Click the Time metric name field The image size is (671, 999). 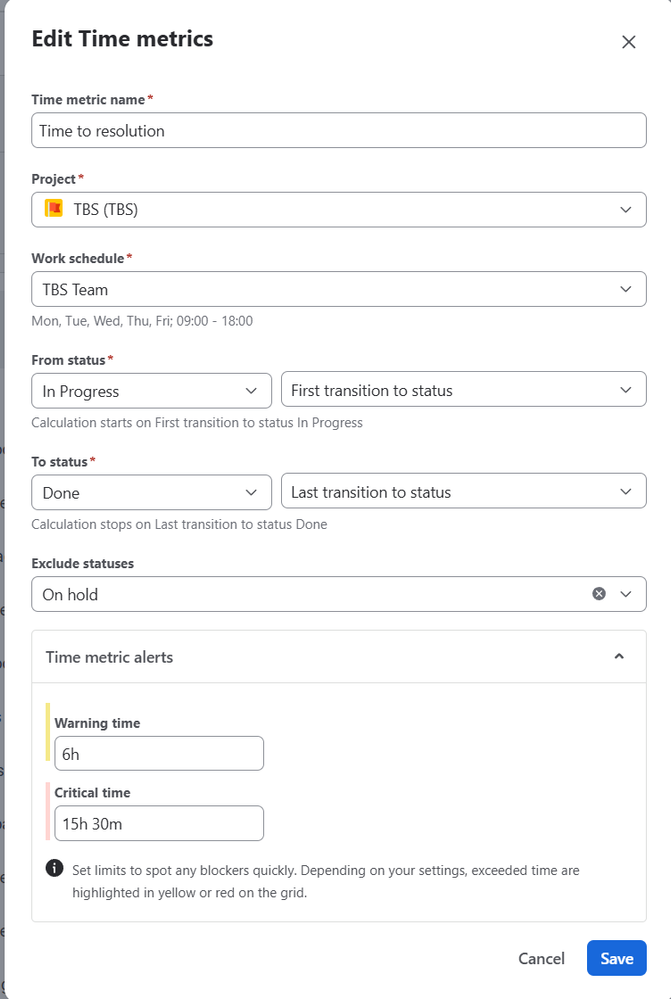click(339, 131)
